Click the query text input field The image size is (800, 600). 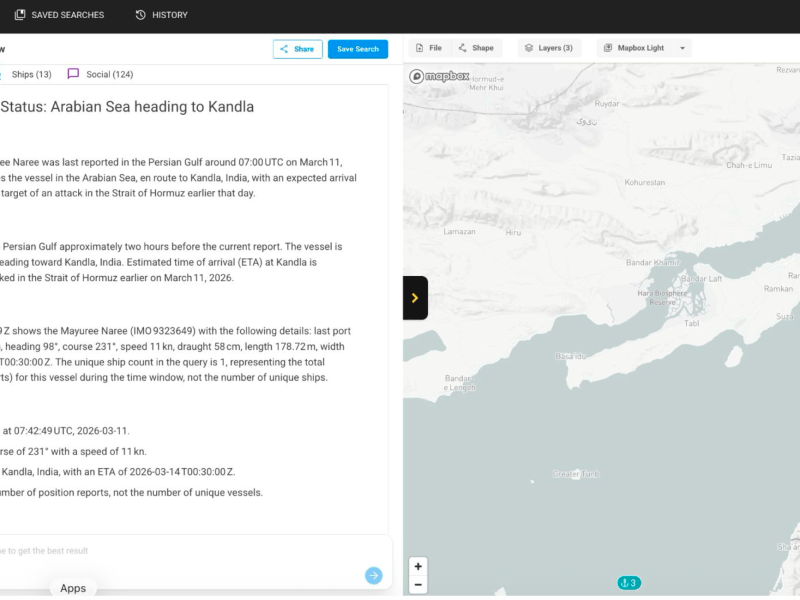(180, 551)
